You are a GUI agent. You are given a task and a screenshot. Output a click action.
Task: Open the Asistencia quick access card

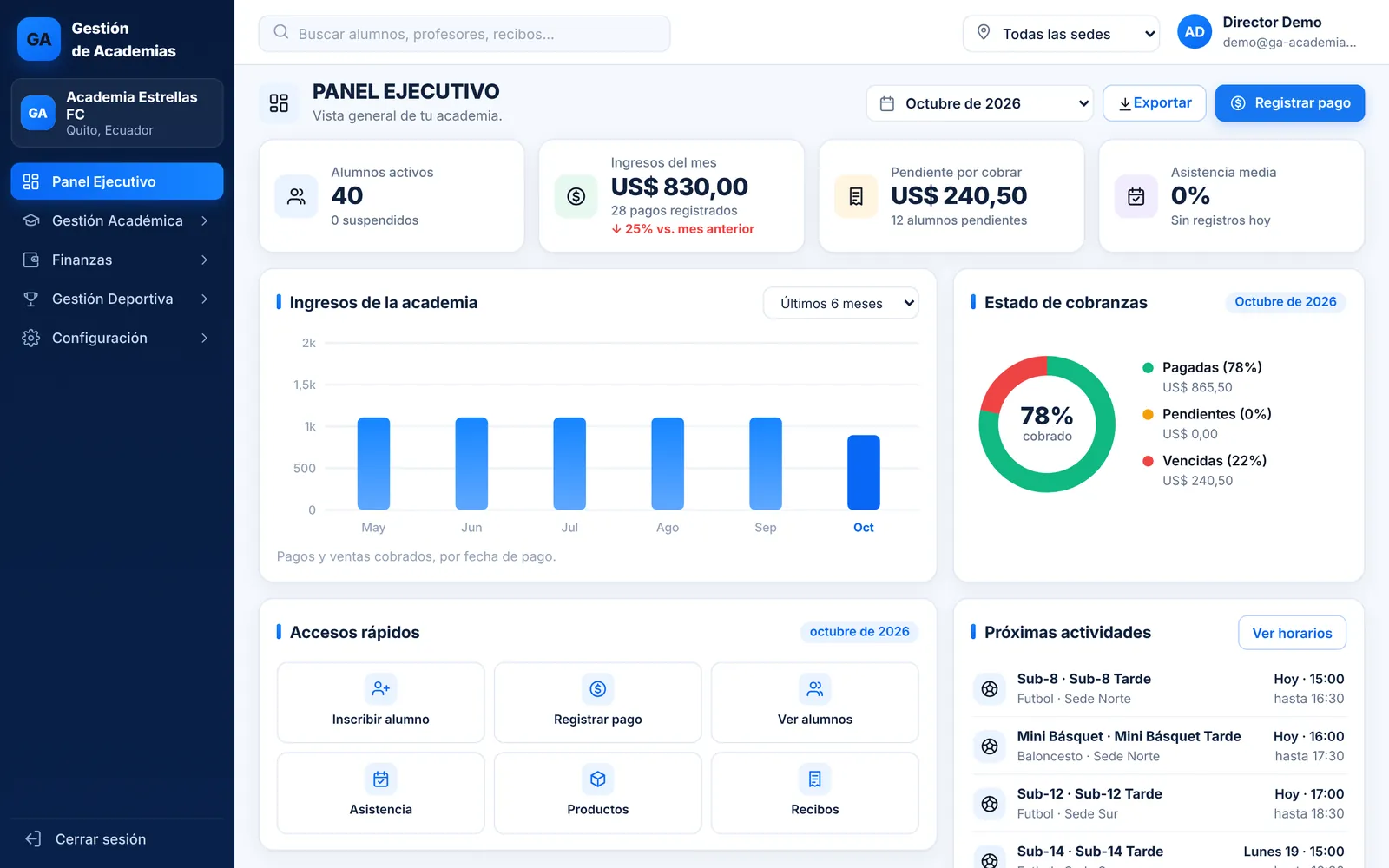[x=381, y=792]
